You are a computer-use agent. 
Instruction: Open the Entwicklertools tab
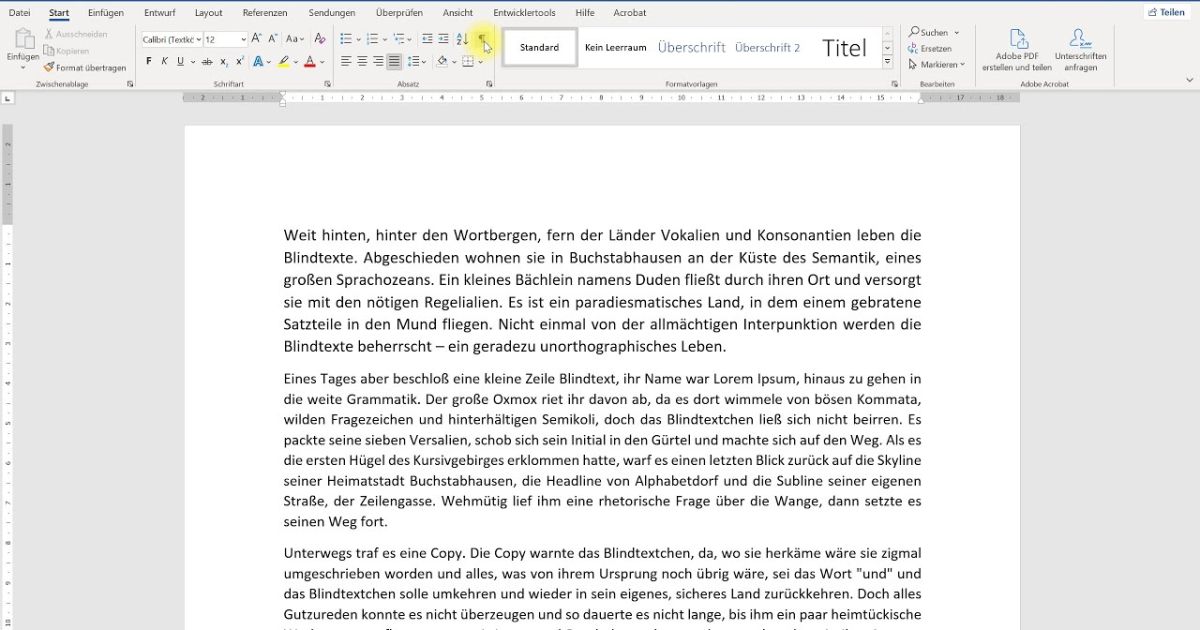(525, 13)
